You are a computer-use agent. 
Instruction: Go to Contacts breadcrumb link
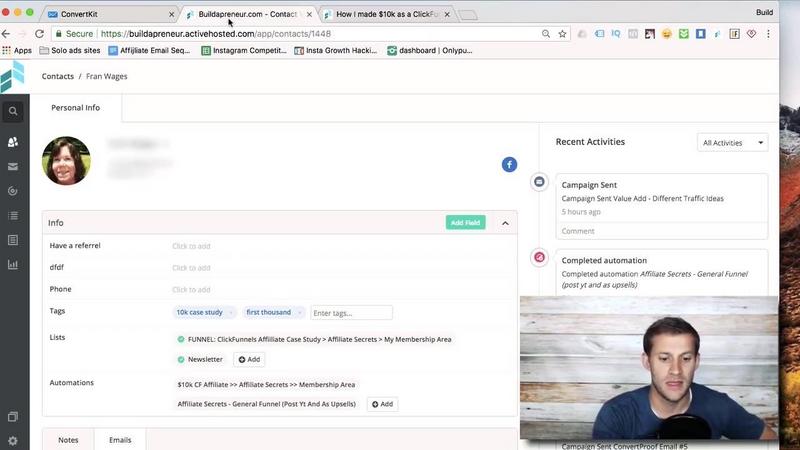coord(58,76)
